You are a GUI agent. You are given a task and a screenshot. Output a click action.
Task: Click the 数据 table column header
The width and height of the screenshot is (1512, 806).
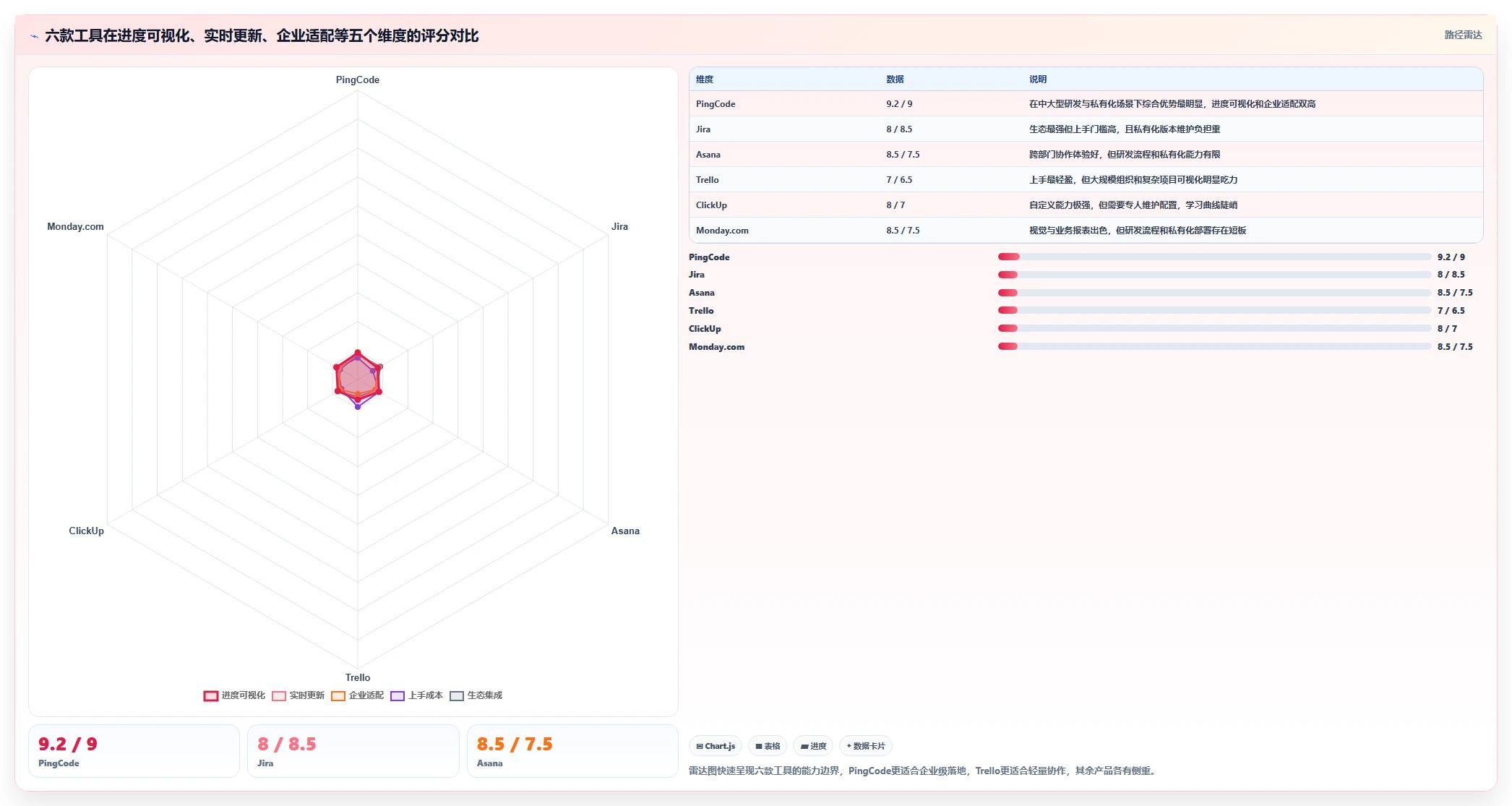tap(895, 80)
